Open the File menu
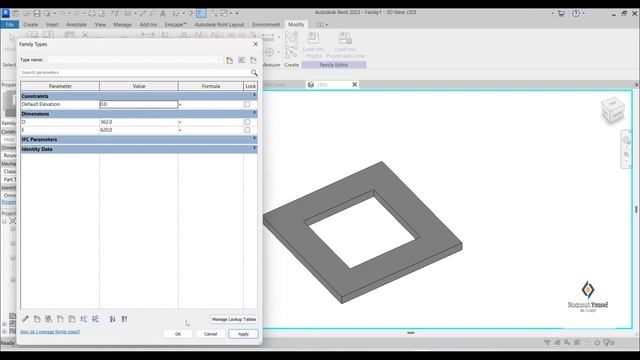640x360 pixels. pyautogui.click(x=10, y=25)
